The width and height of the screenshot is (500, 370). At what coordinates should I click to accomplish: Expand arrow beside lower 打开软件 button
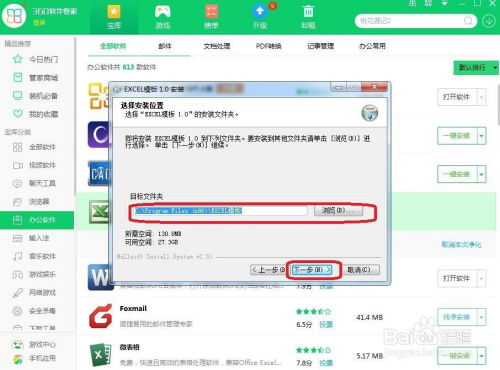pos(482,278)
